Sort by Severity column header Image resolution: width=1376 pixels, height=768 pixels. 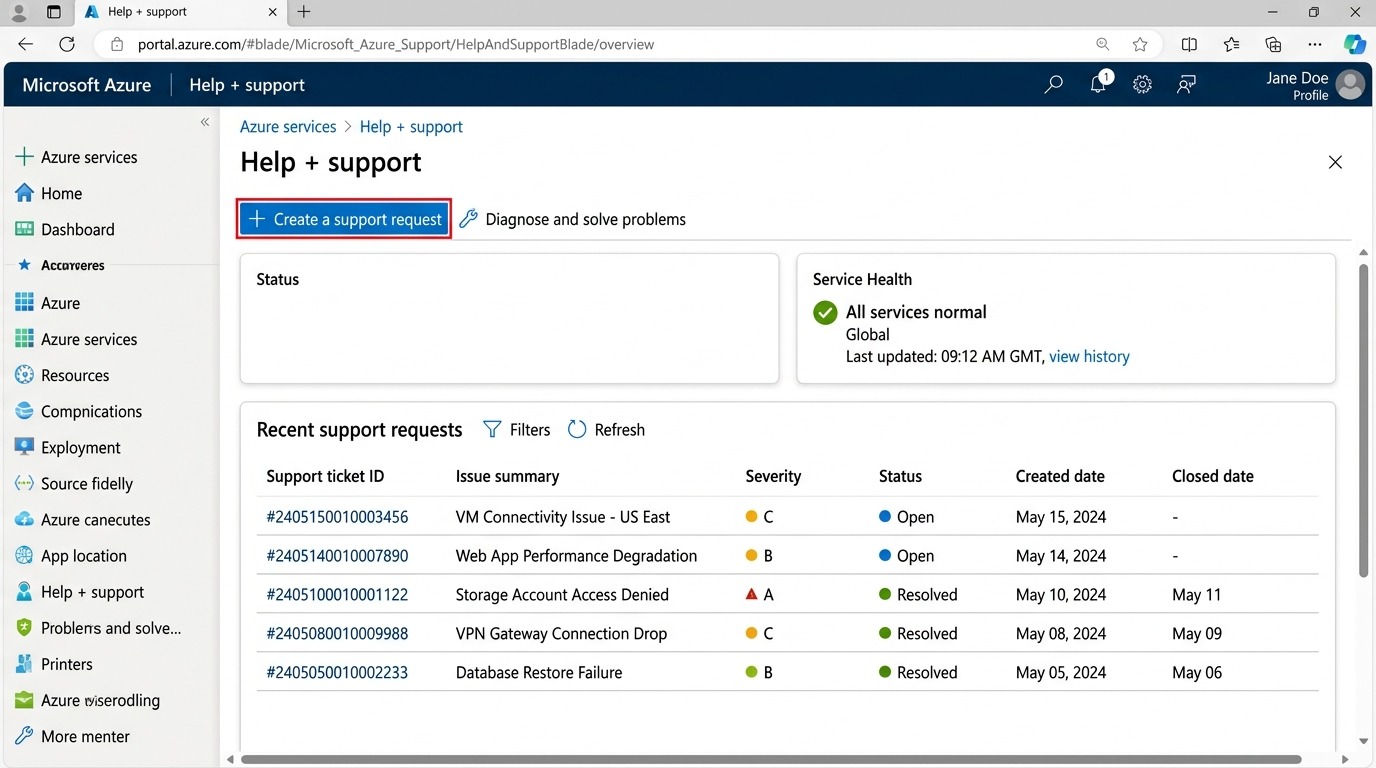point(773,476)
